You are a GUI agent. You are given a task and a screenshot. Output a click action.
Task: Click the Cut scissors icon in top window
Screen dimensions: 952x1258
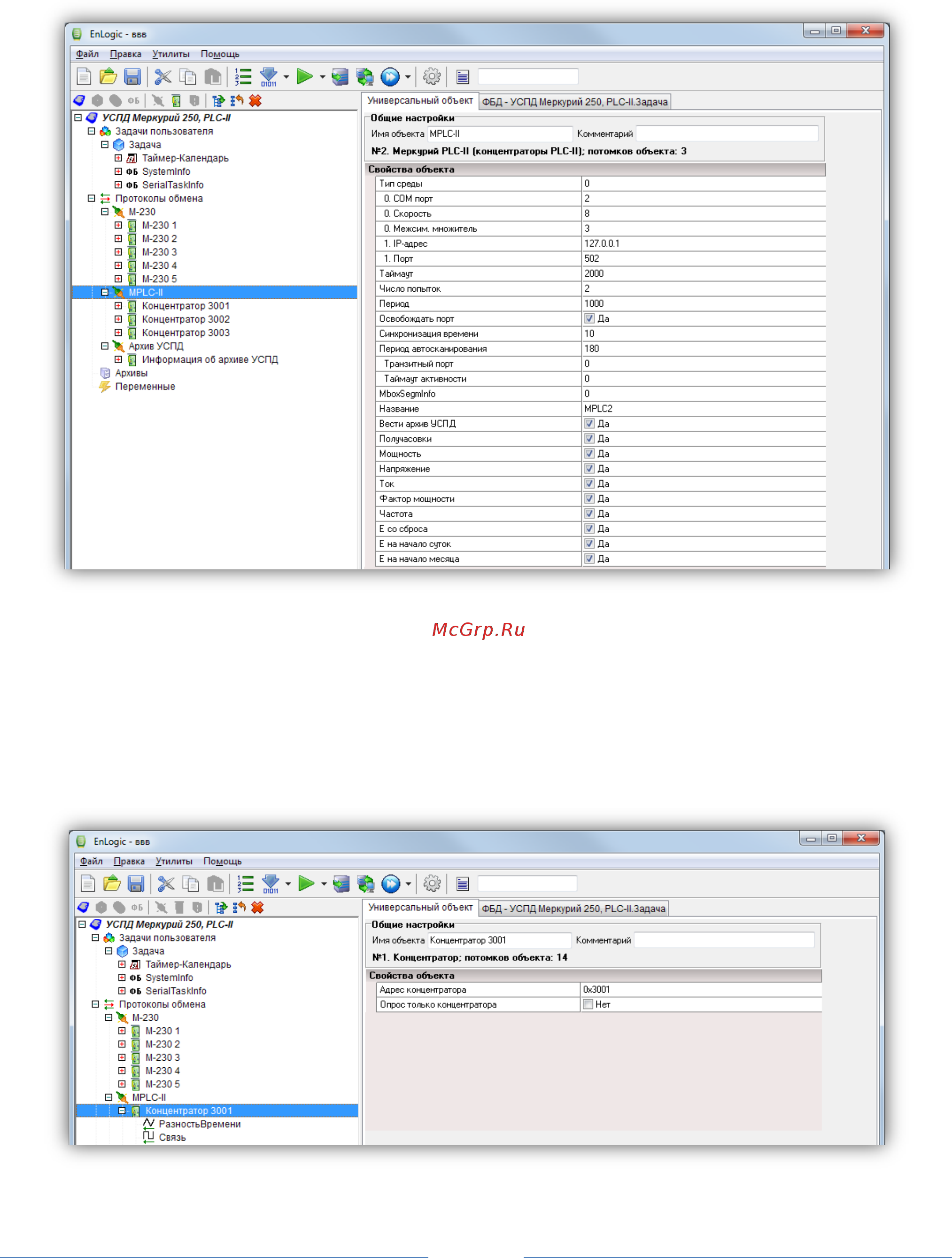[x=163, y=76]
